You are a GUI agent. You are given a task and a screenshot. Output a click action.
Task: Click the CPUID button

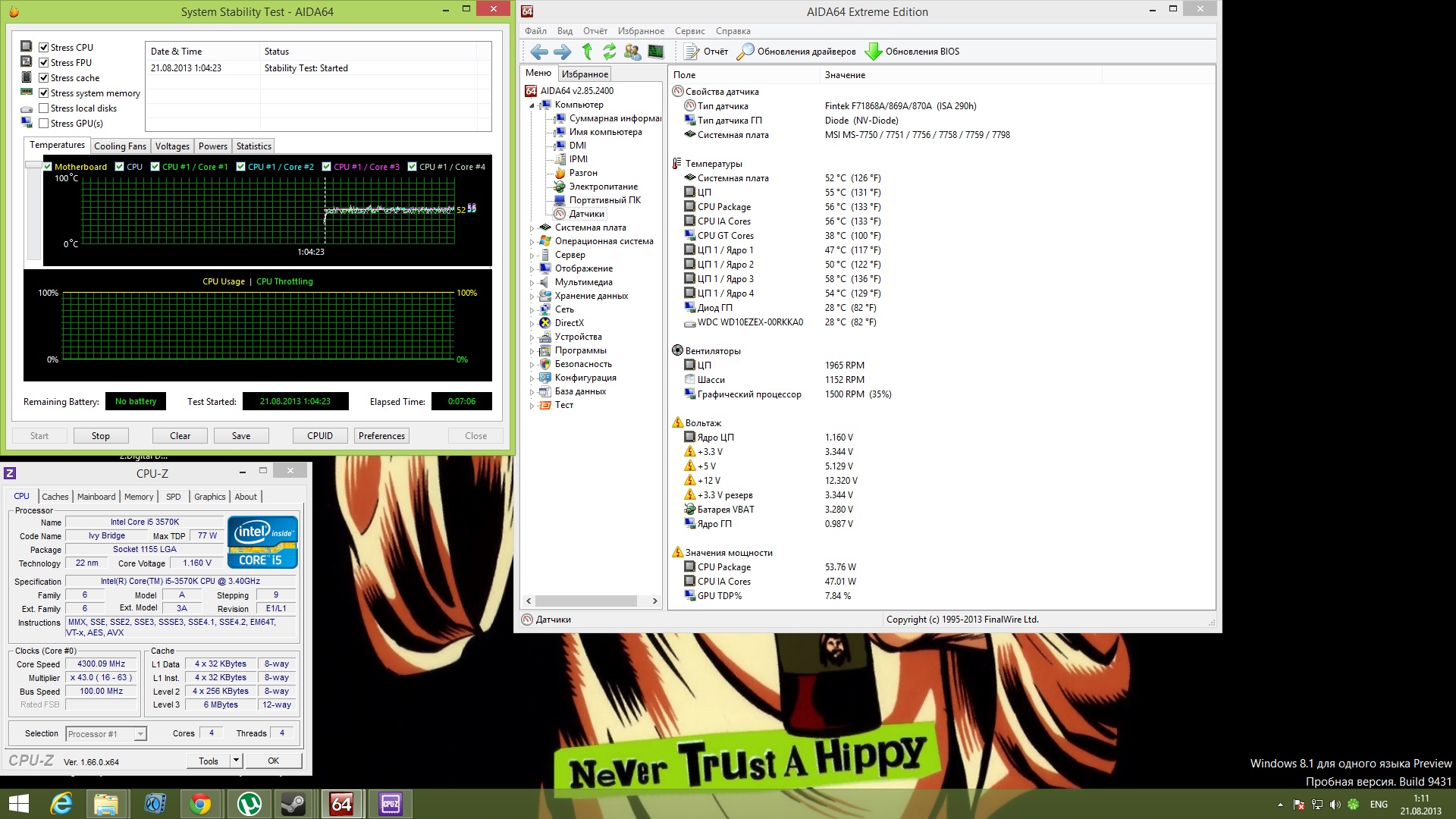coord(320,436)
